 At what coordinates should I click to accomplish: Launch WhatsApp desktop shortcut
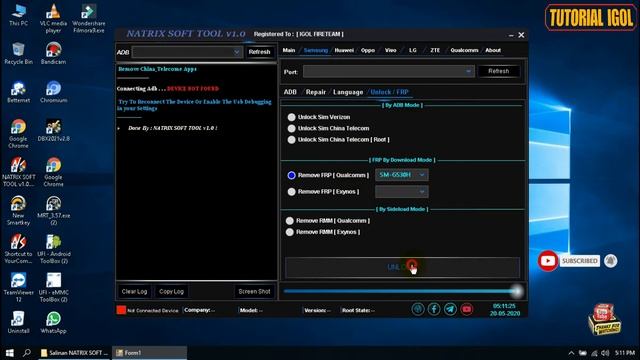point(53,322)
